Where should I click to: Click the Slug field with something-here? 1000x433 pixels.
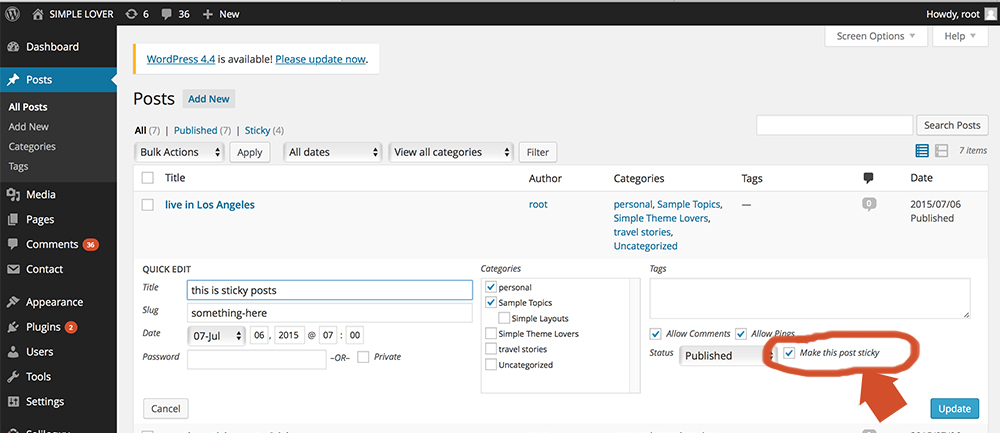click(330, 312)
